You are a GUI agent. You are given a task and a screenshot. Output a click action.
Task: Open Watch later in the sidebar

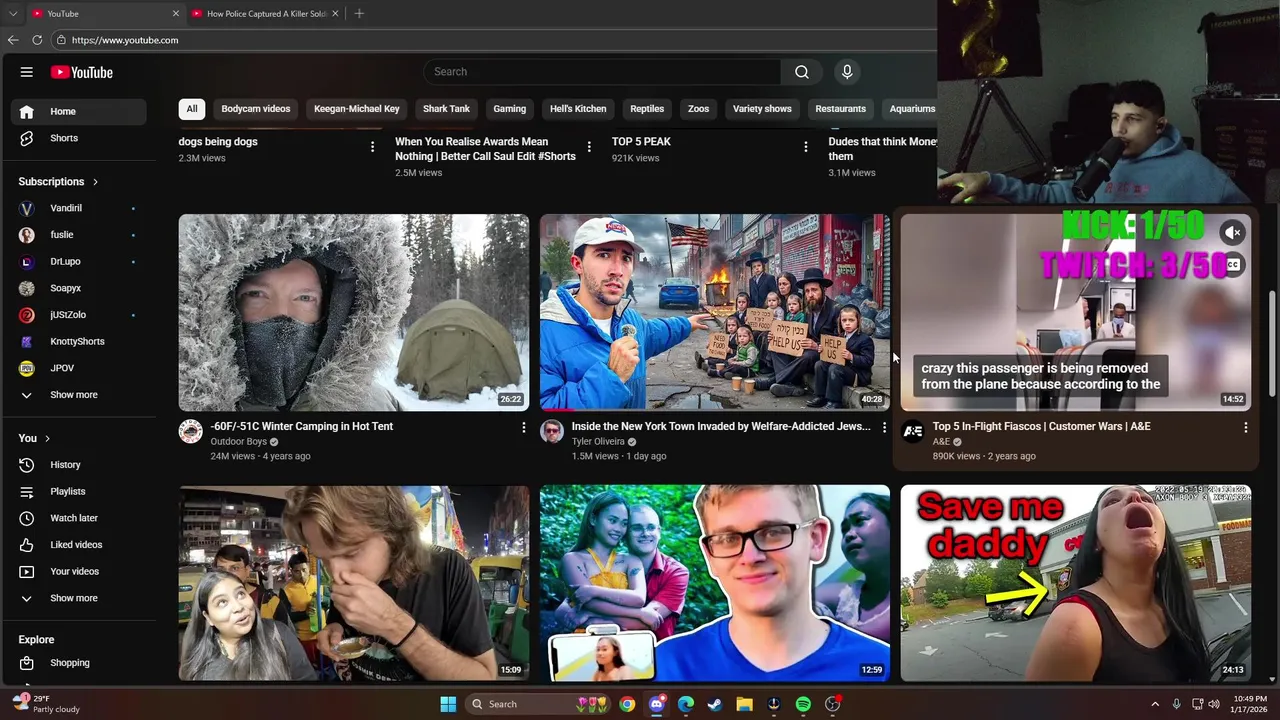pos(80,518)
